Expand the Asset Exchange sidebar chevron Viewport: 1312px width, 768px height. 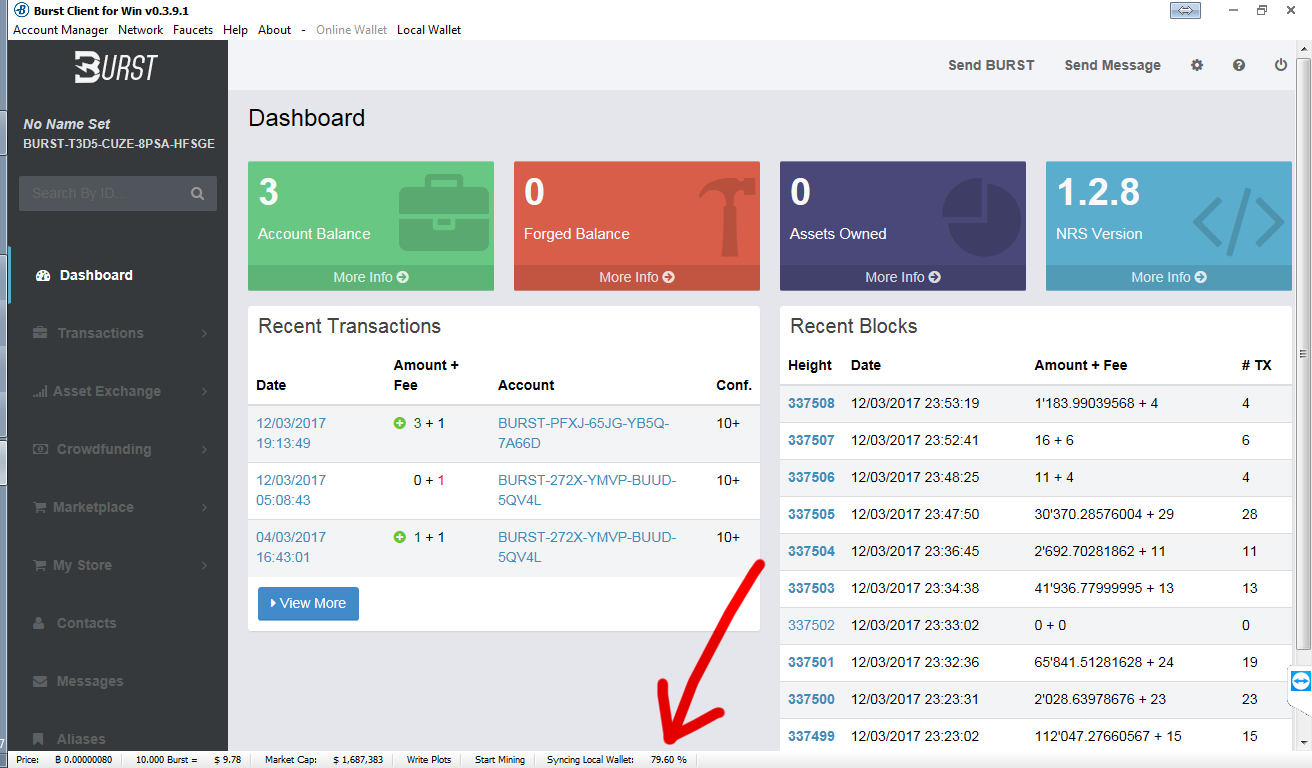204,391
